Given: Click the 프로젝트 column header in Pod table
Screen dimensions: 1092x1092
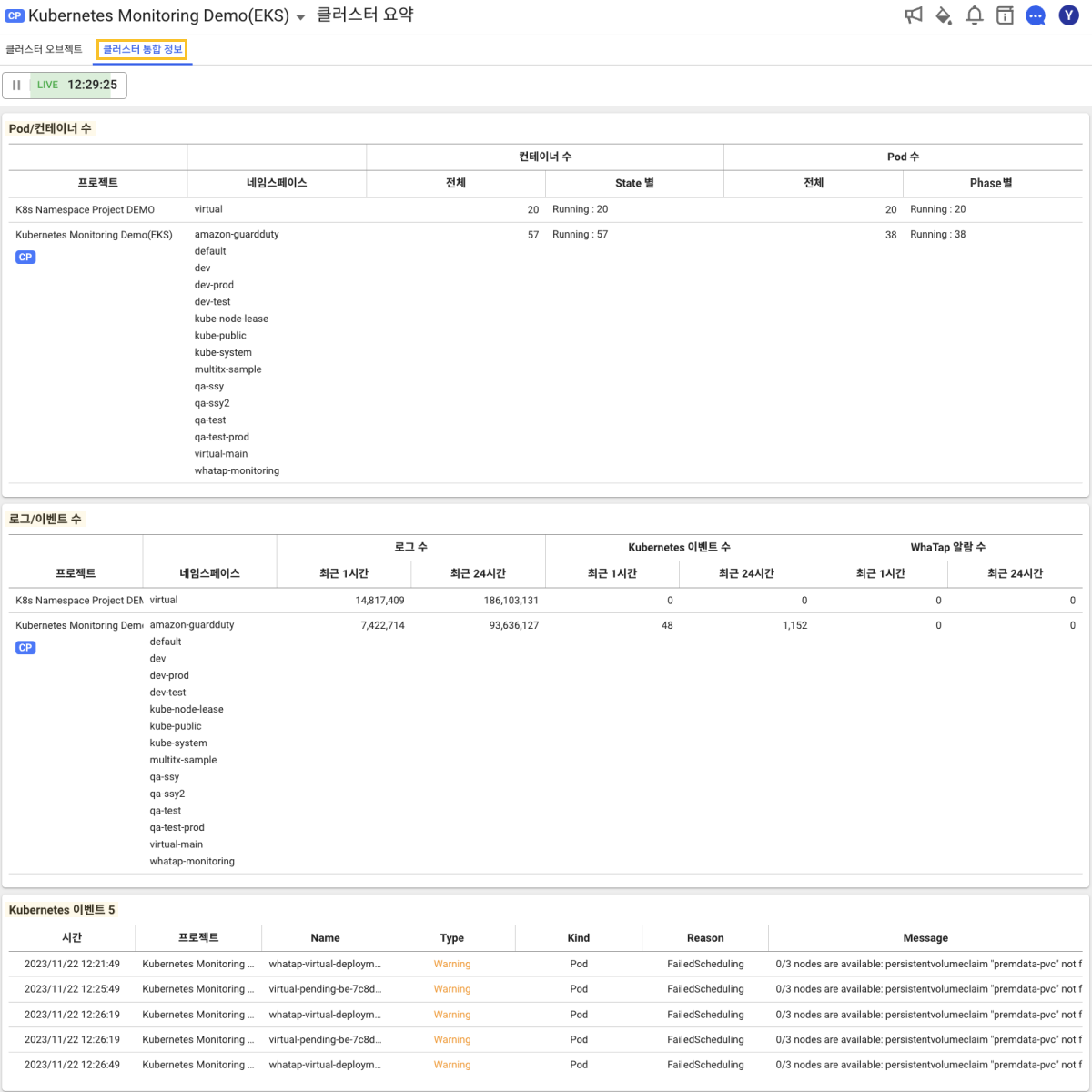Looking at the screenshot, I should (97, 183).
